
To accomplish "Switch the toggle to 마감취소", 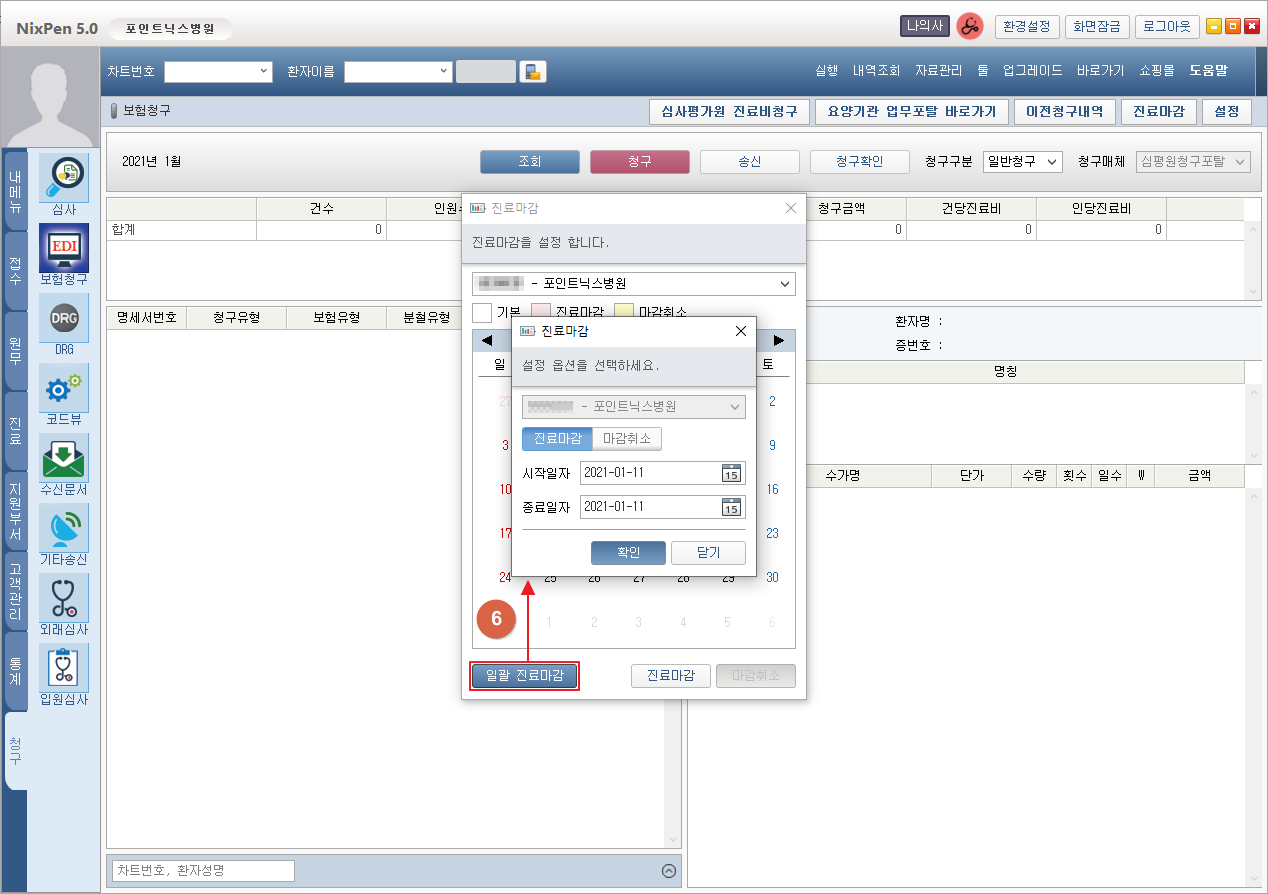I will 627,439.
